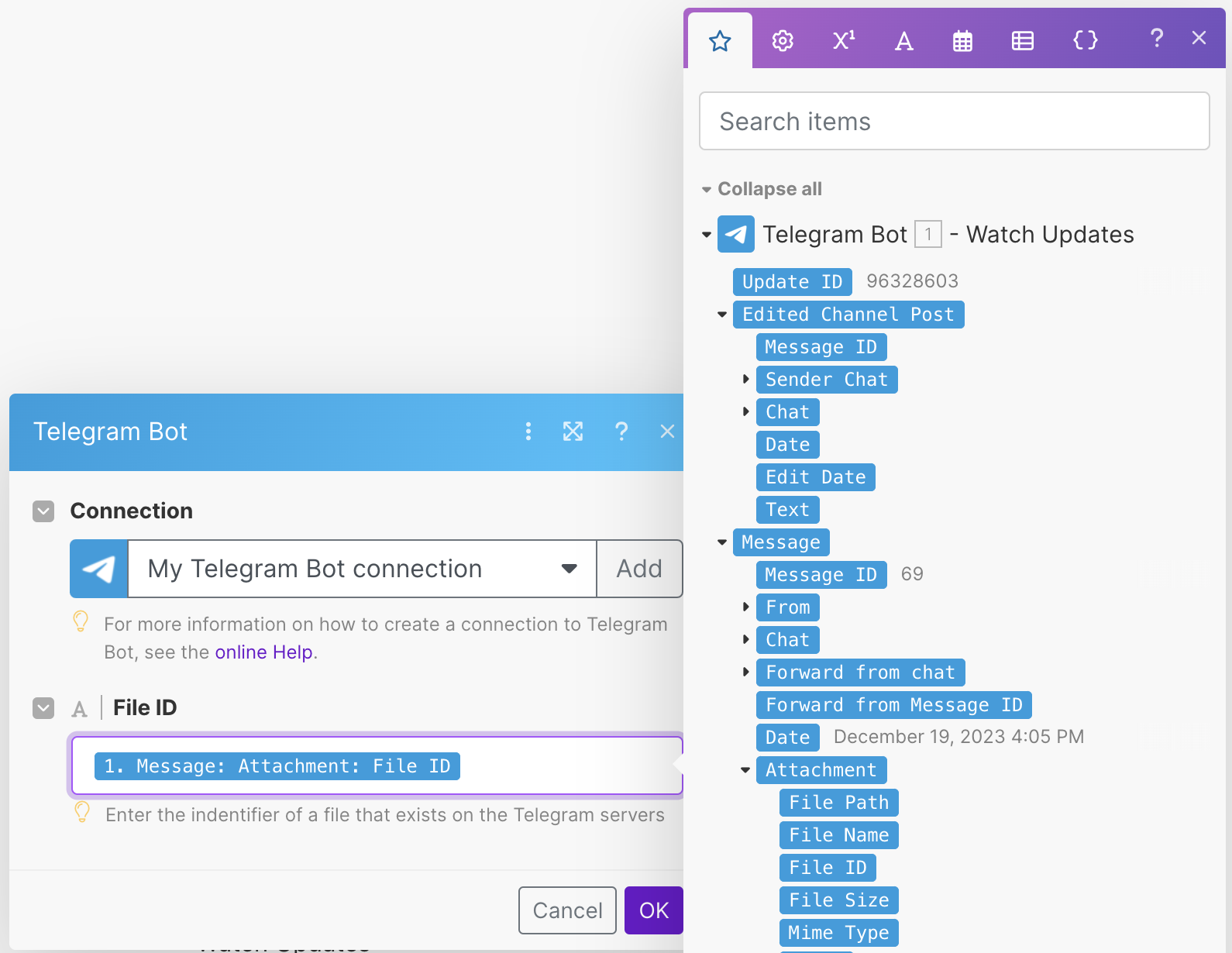Open Telegram Bot dialog more options menu
The image size is (1232, 953).
[x=528, y=432]
